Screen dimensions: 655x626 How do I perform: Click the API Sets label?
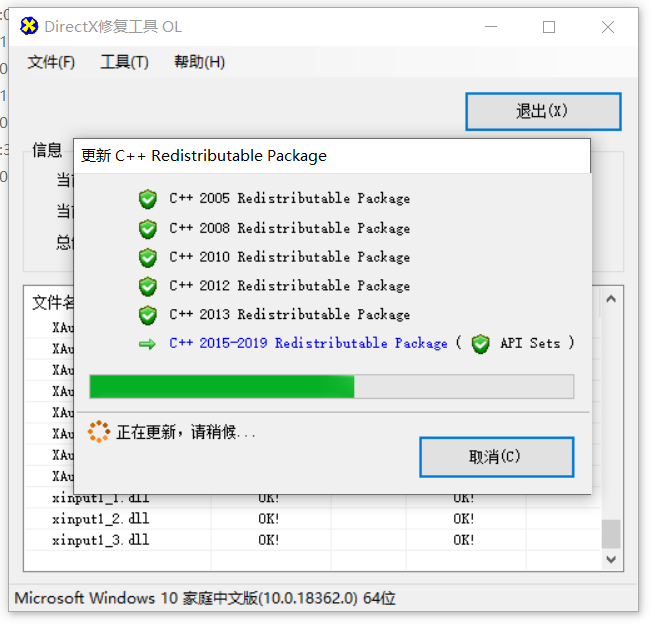pos(530,344)
